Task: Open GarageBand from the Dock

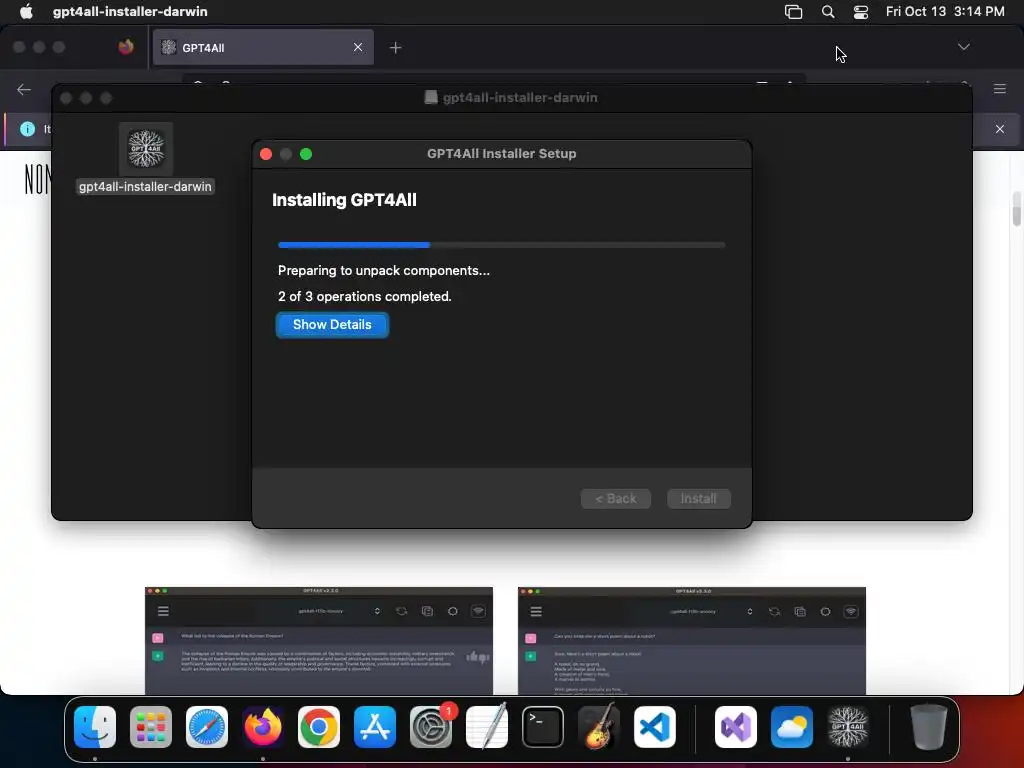Action: [x=599, y=726]
